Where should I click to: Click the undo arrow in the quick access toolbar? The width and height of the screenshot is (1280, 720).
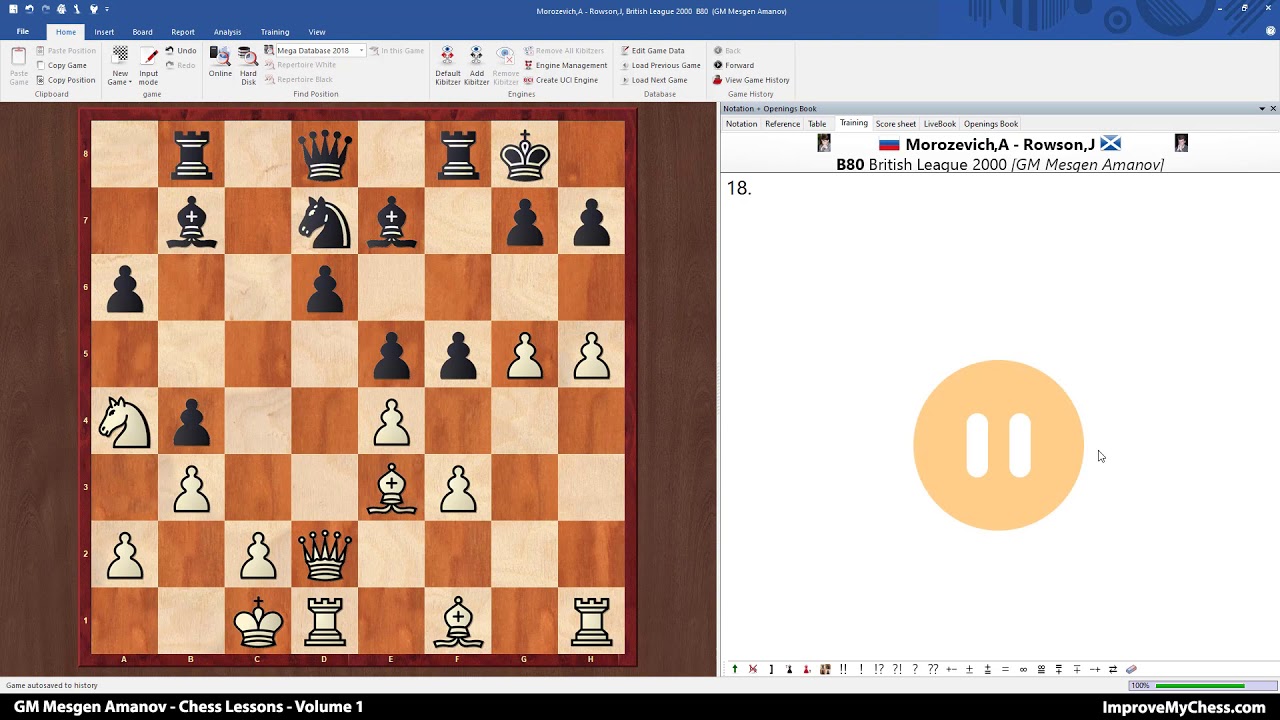[x=30, y=9]
